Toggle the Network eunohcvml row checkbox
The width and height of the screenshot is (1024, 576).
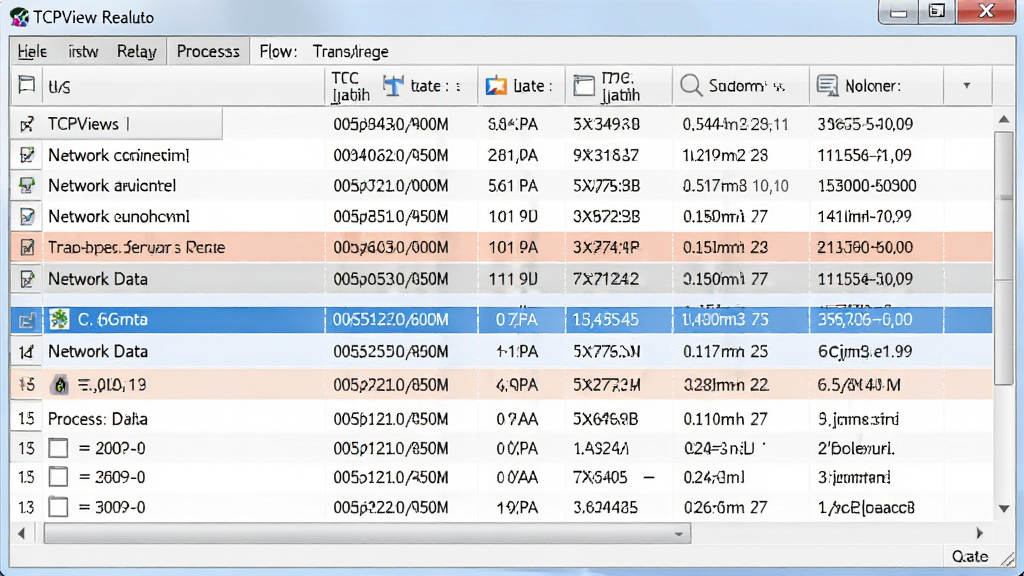(x=27, y=216)
